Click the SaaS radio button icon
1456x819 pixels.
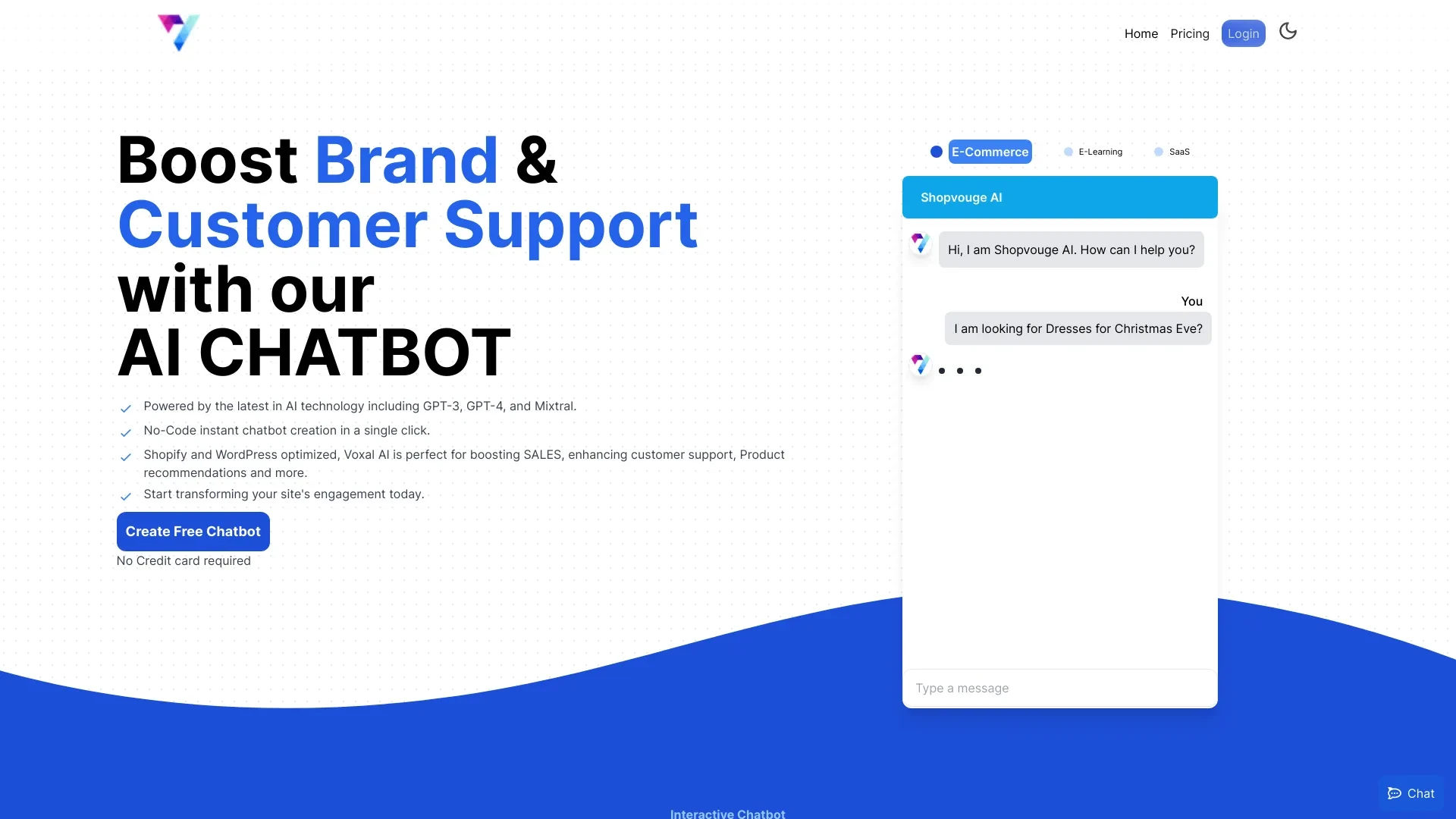point(1158,151)
